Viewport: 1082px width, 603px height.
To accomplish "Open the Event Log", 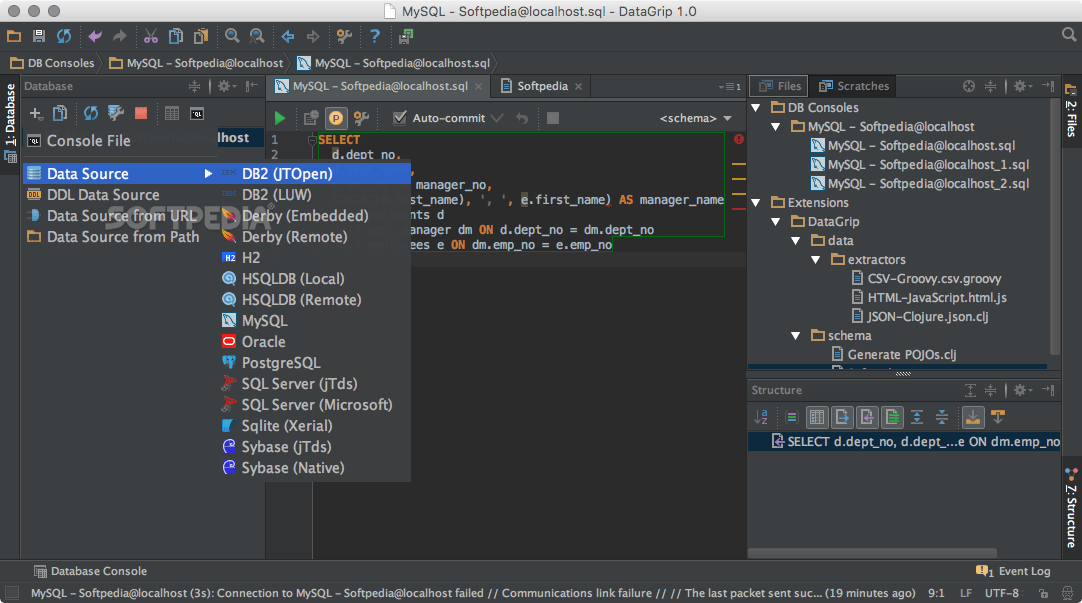I will pos(1013,571).
